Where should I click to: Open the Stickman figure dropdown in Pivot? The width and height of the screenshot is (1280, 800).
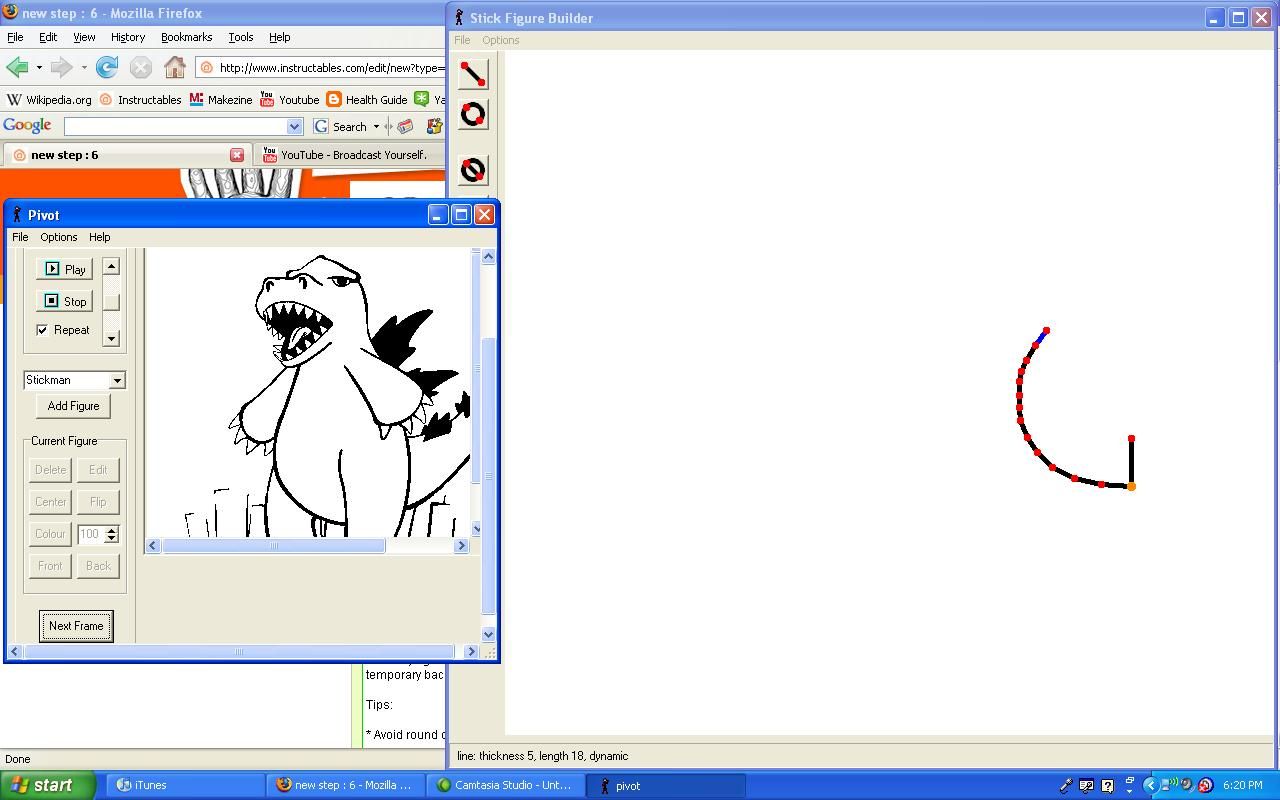tap(117, 380)
